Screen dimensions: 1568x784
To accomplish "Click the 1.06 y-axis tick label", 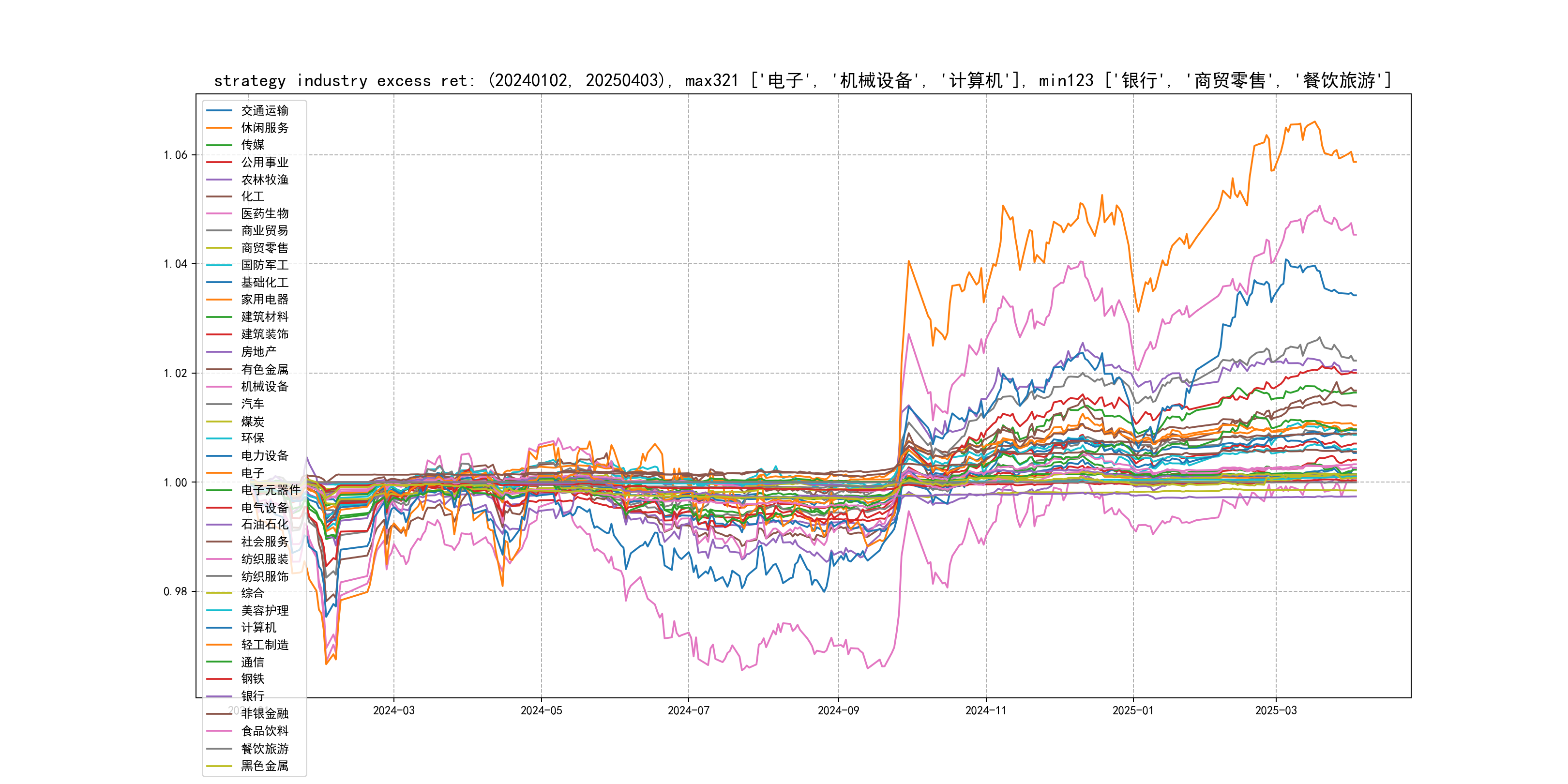I will [x=175, y=155].
